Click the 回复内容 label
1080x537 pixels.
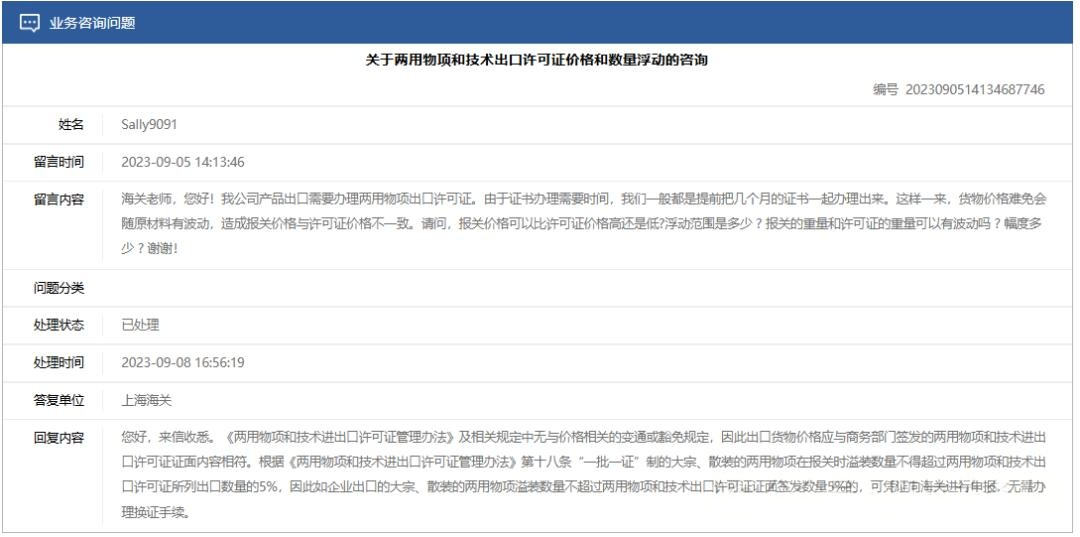tap(59, 437)
